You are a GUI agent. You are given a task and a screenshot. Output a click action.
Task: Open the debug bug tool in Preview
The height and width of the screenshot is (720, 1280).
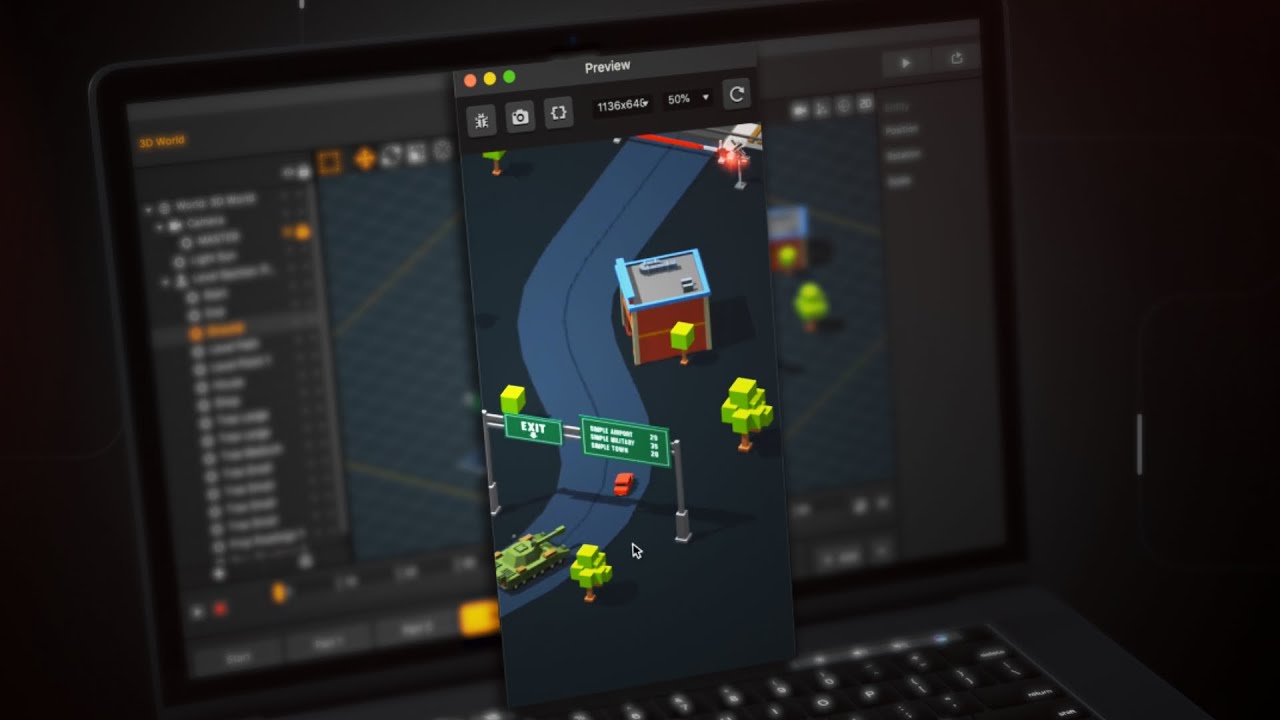click(x=482, y=121)
